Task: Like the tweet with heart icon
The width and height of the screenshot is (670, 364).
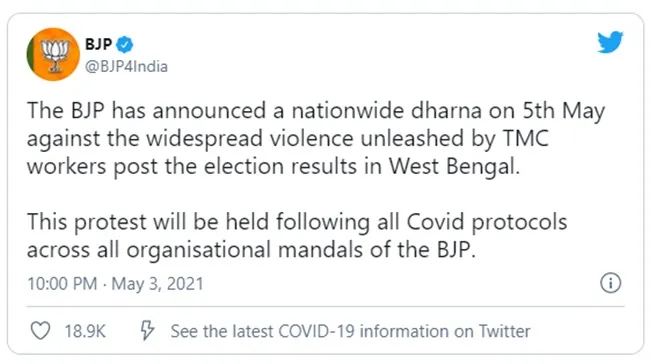Action: (x=41, y=331)
